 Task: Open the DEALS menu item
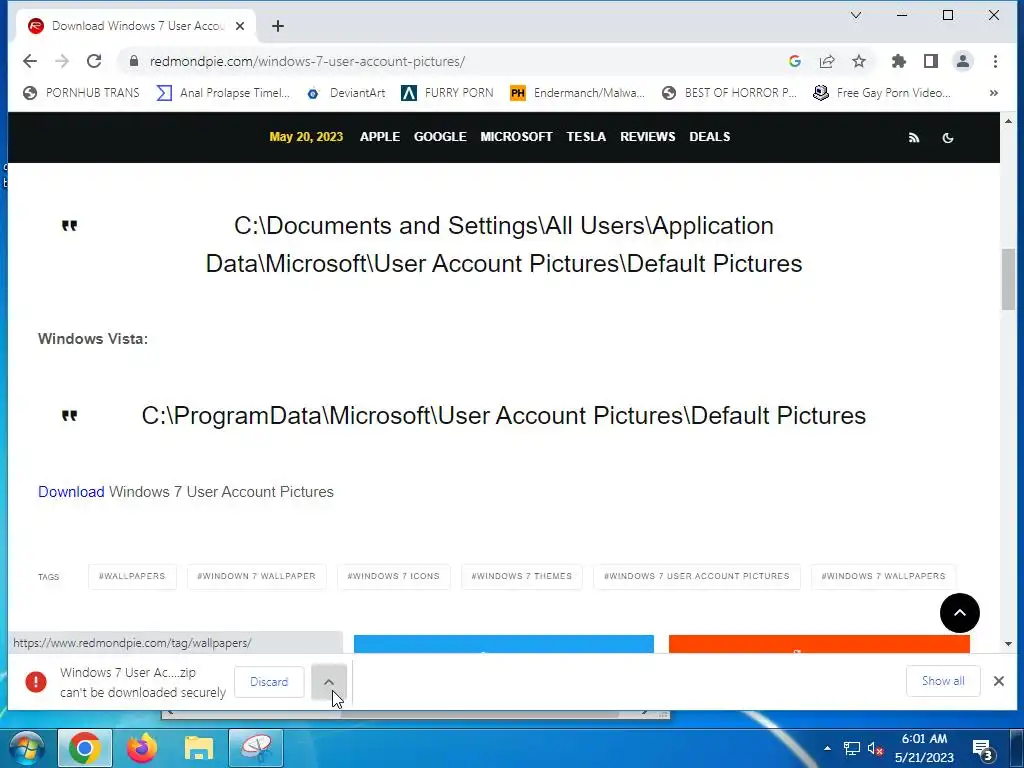pos(710,136)
